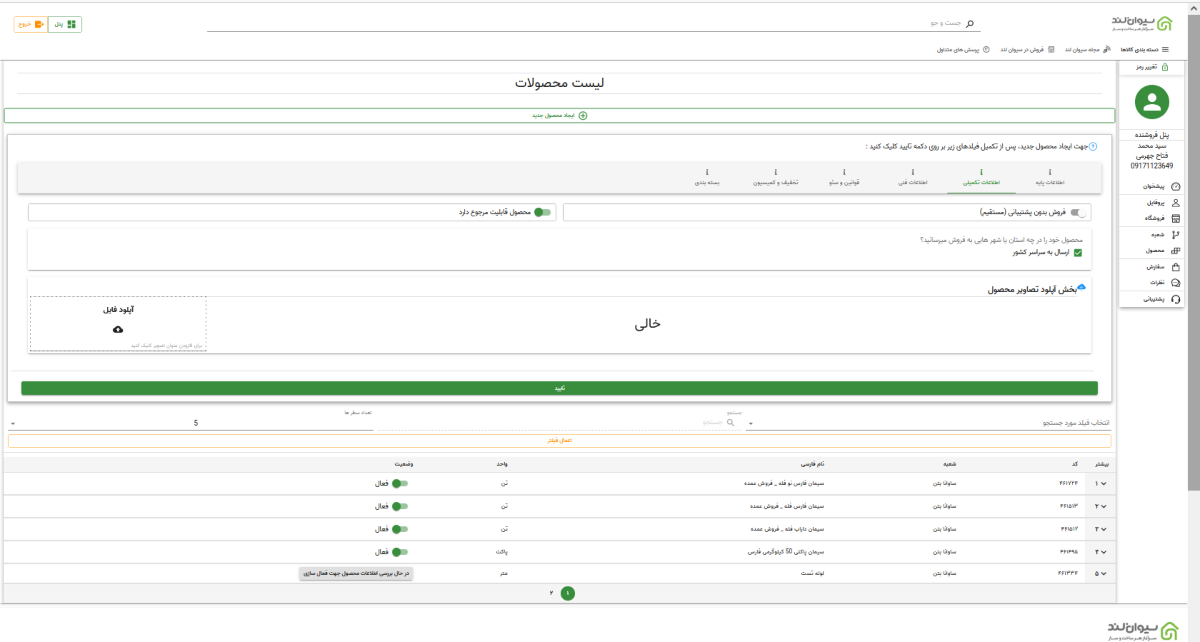Toggle فروش بدون پشتیبانی (مستقیم) switch

(x=1078, y=212)
